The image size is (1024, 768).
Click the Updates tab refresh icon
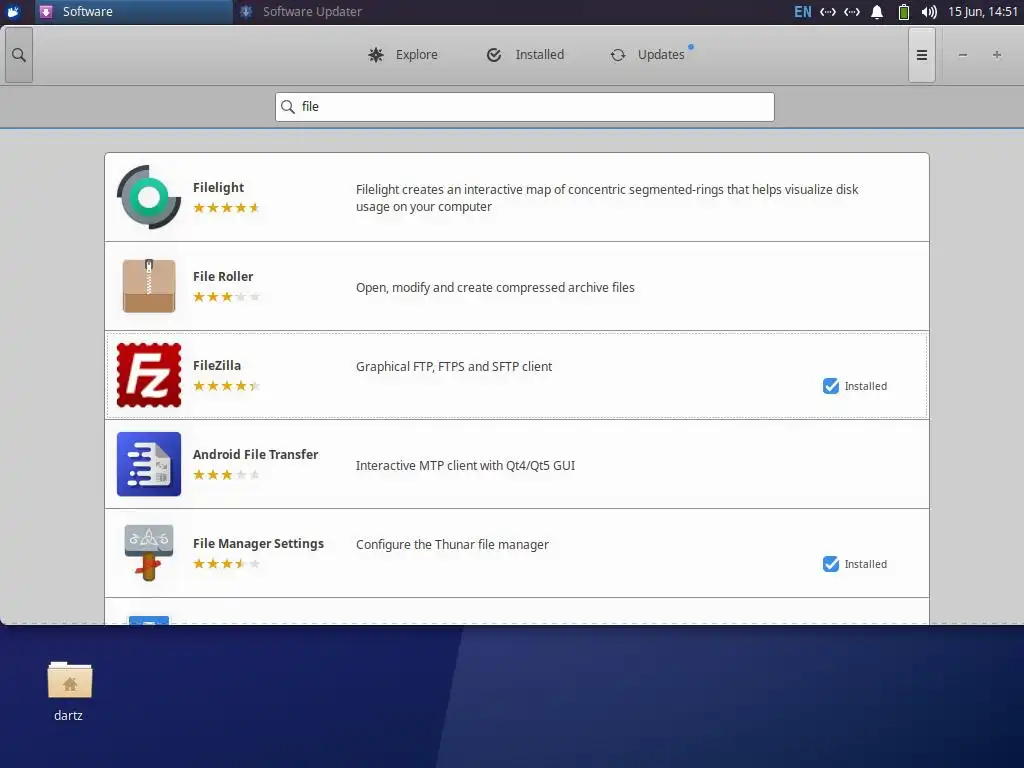click(x=618, y=56)
